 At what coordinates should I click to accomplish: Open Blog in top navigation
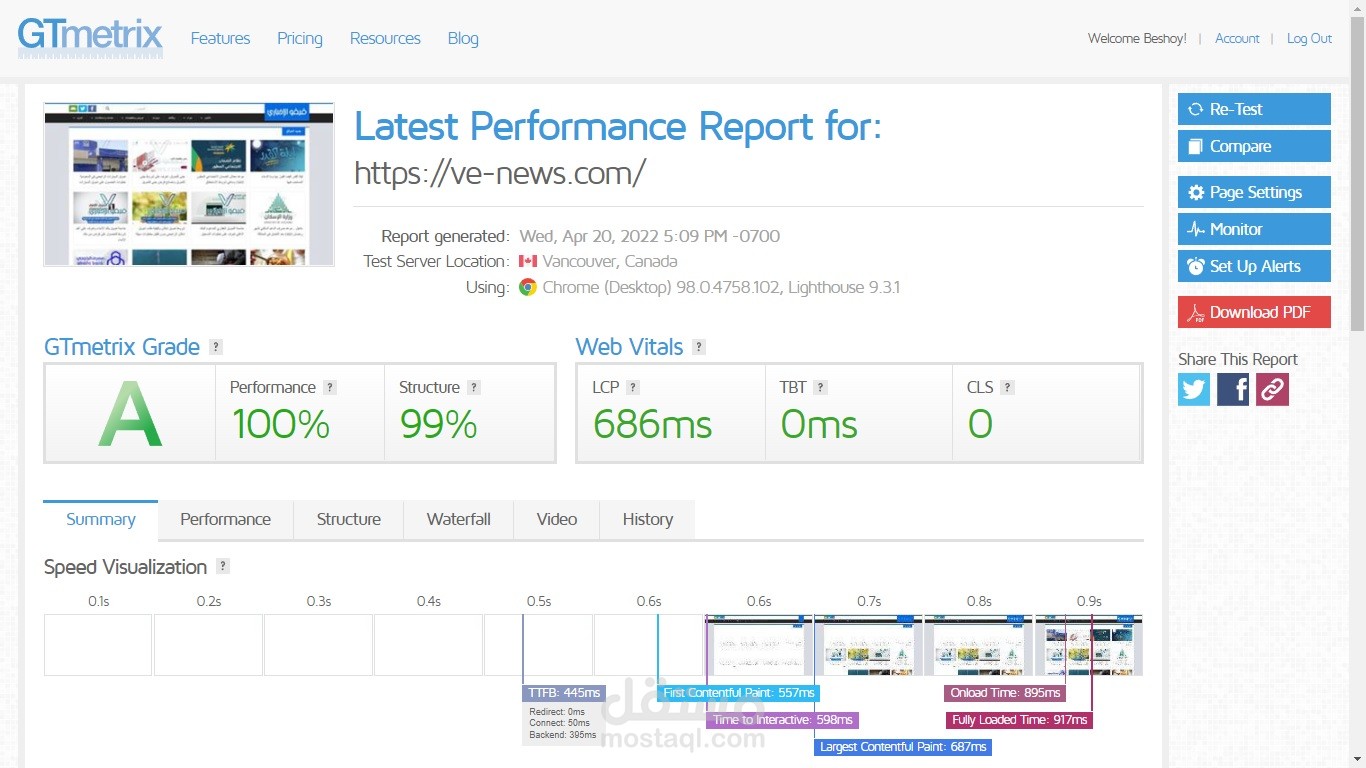tap(463, 38)
